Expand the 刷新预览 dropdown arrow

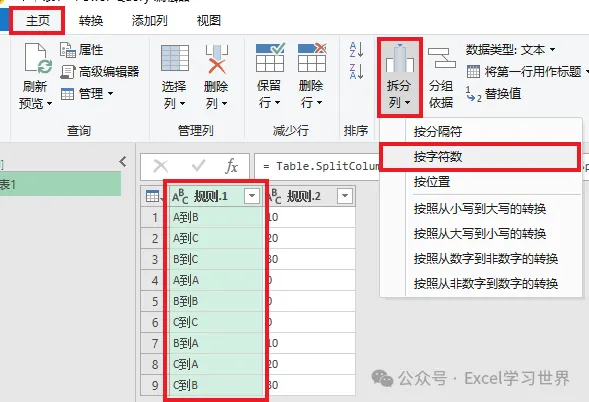(49, 103)
